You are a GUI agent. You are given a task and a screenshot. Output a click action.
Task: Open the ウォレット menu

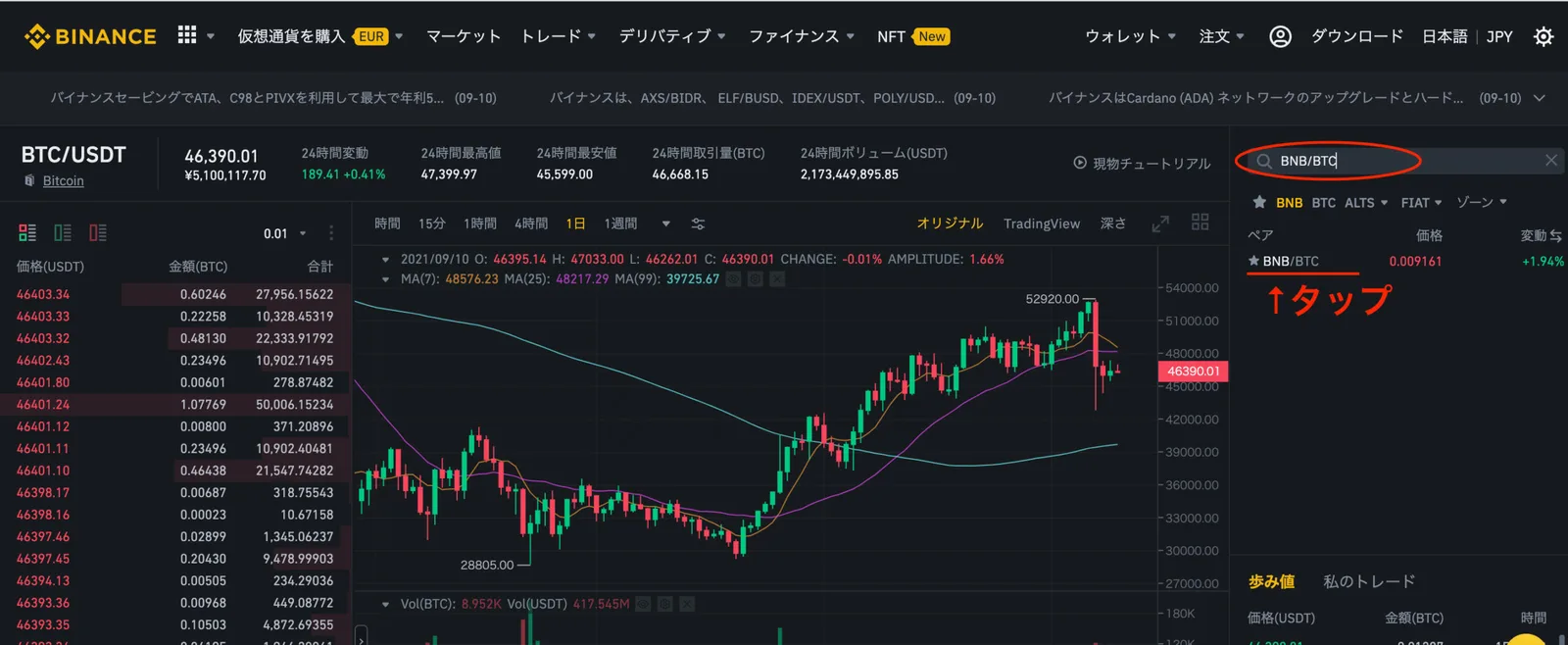pyautogui.click(x=1131, y=36)
